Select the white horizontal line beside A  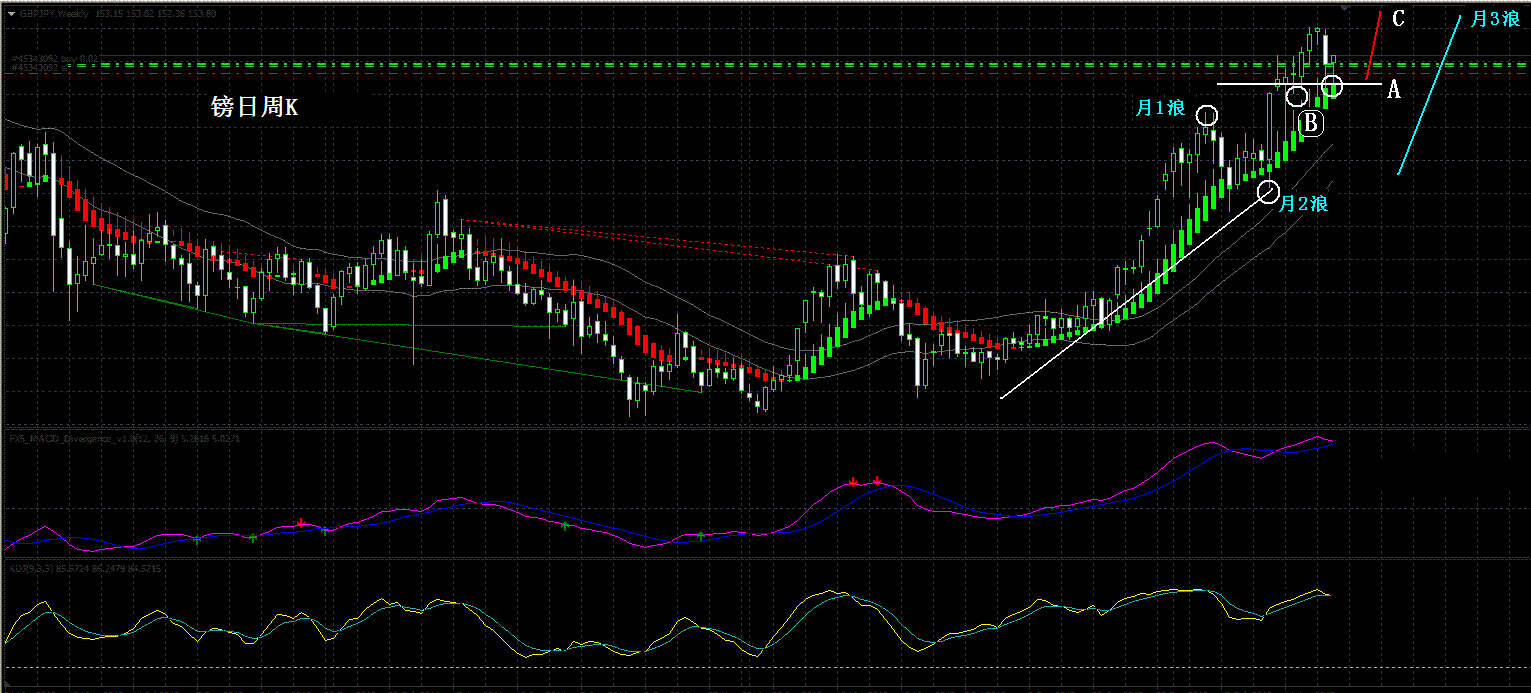(x=1298, y=84)
